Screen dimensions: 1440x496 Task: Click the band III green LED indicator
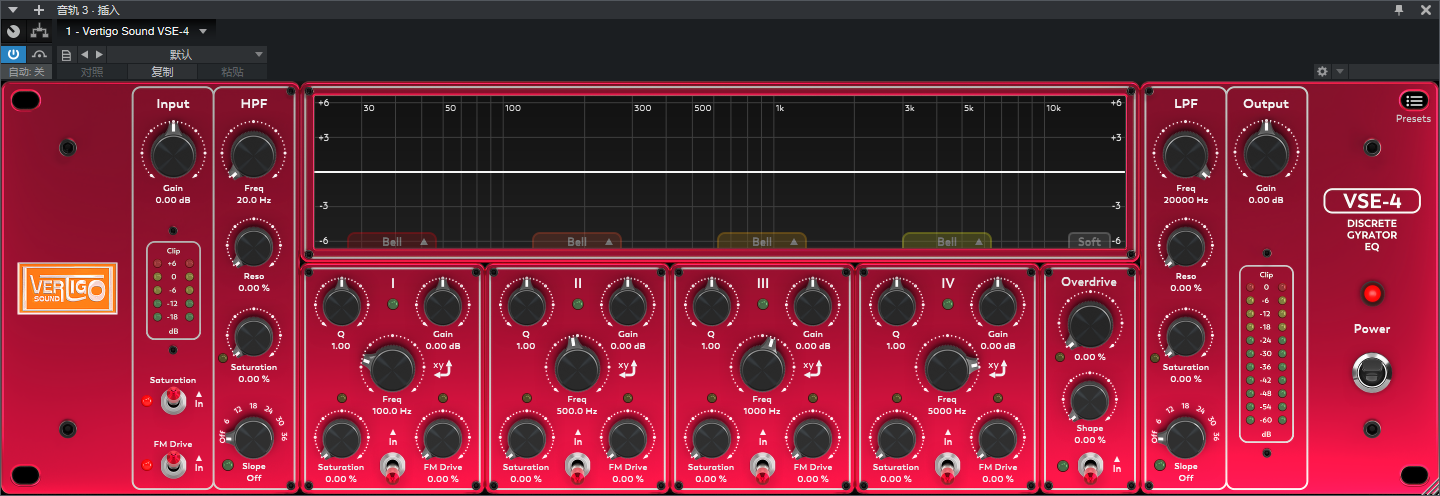(x=763, y=303)
